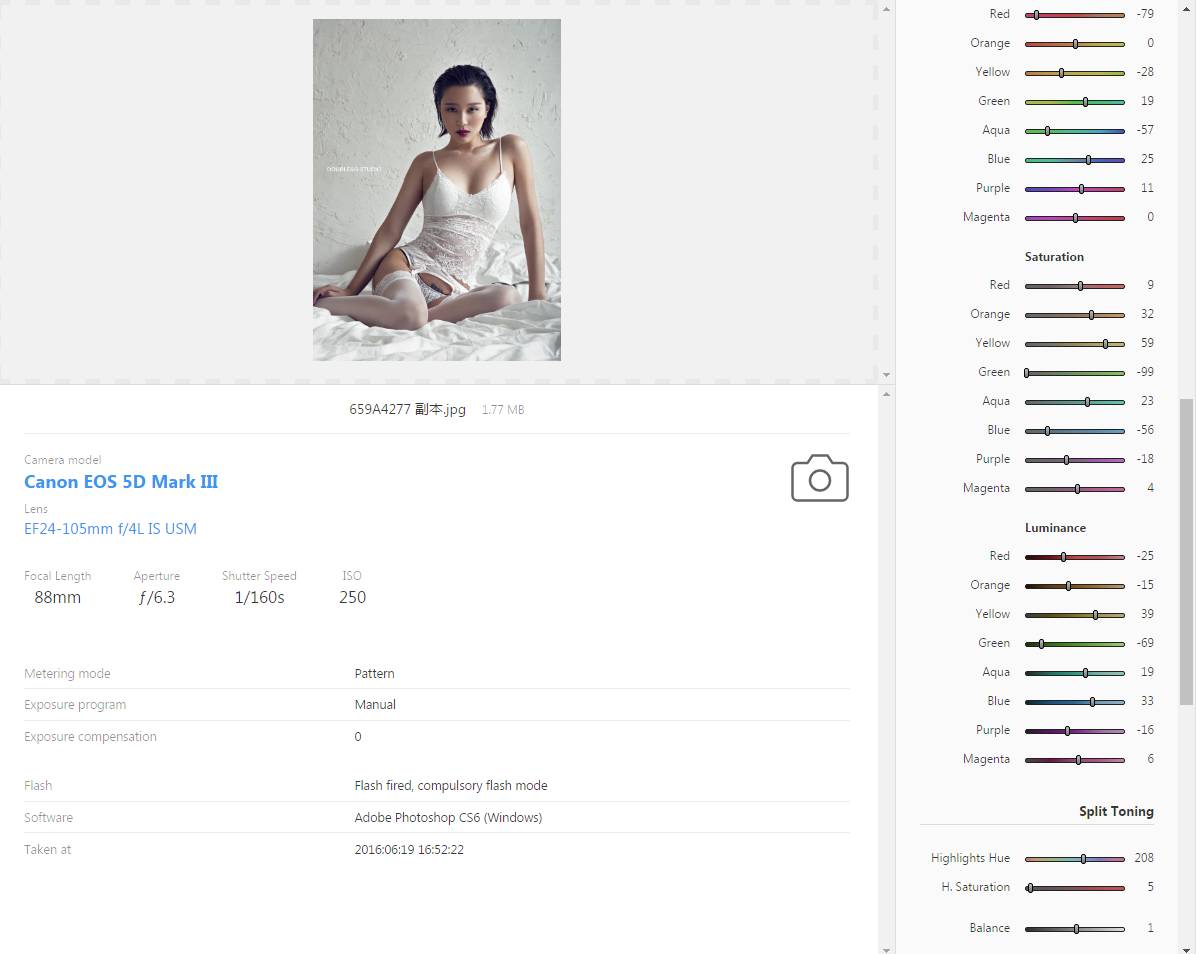Click the right settings panel scrollbar thumb
The width and height of the screenshot is (1196, 954).
coord(1185,551)
